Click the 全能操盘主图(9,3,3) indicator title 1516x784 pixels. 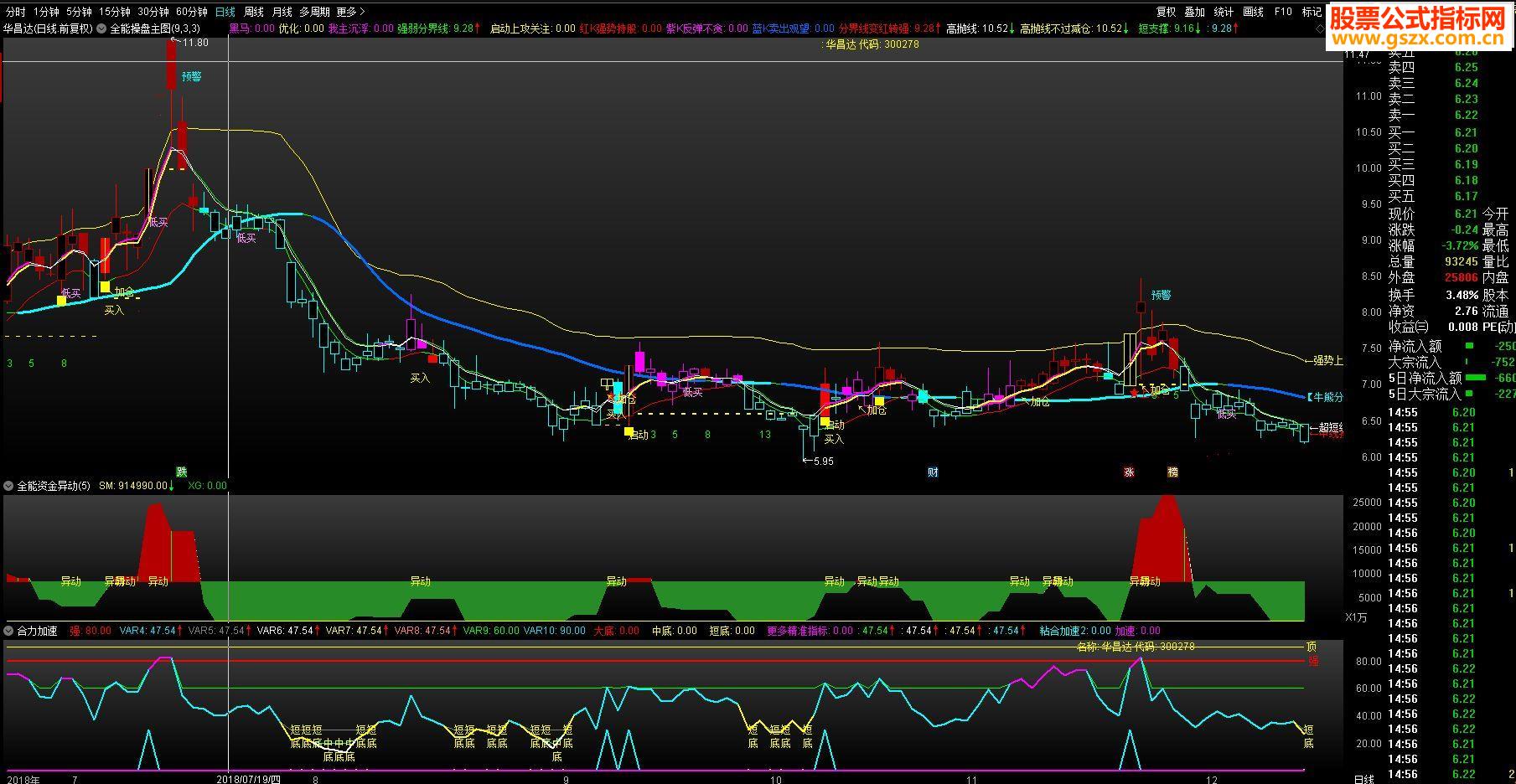coord(155,28)
